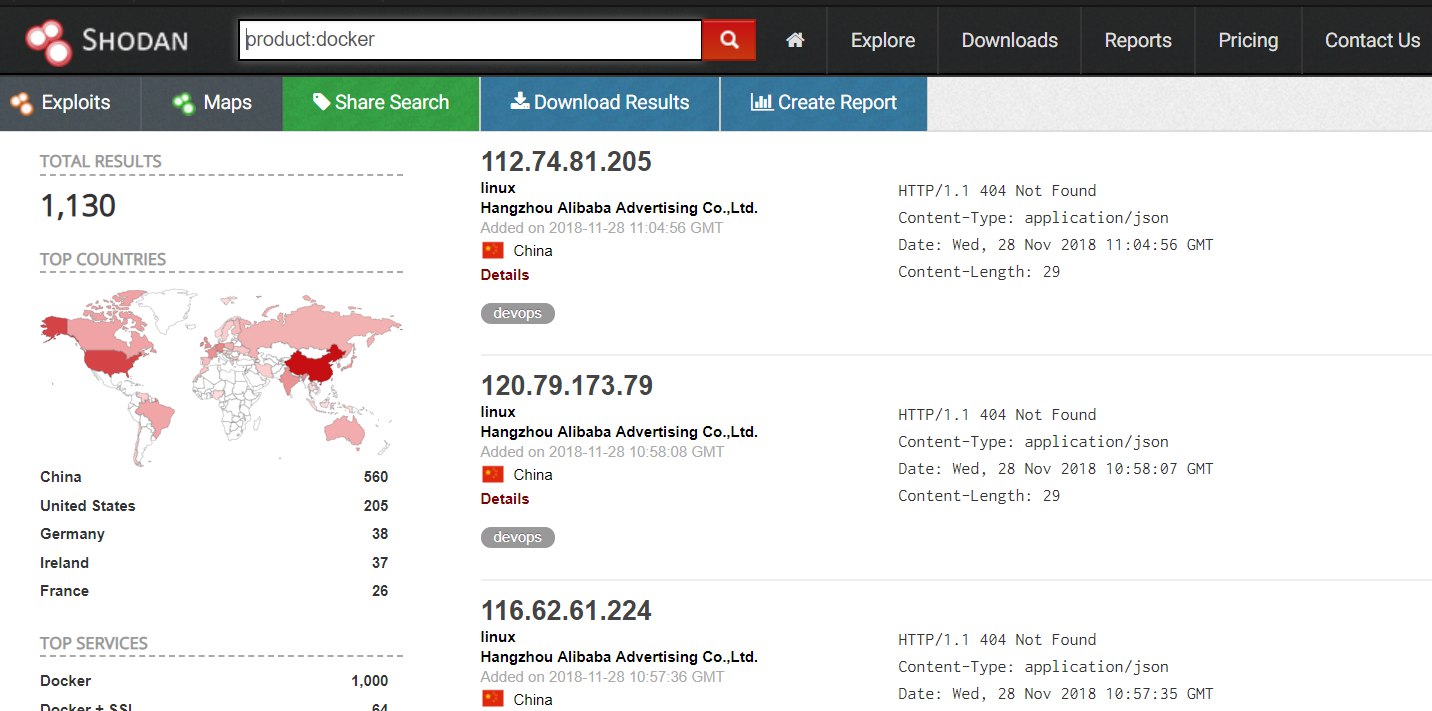Click China flag under 112.74.81.205
Image resolution: width=1432 pixels, height=711 pixels.
click(492, 250)
